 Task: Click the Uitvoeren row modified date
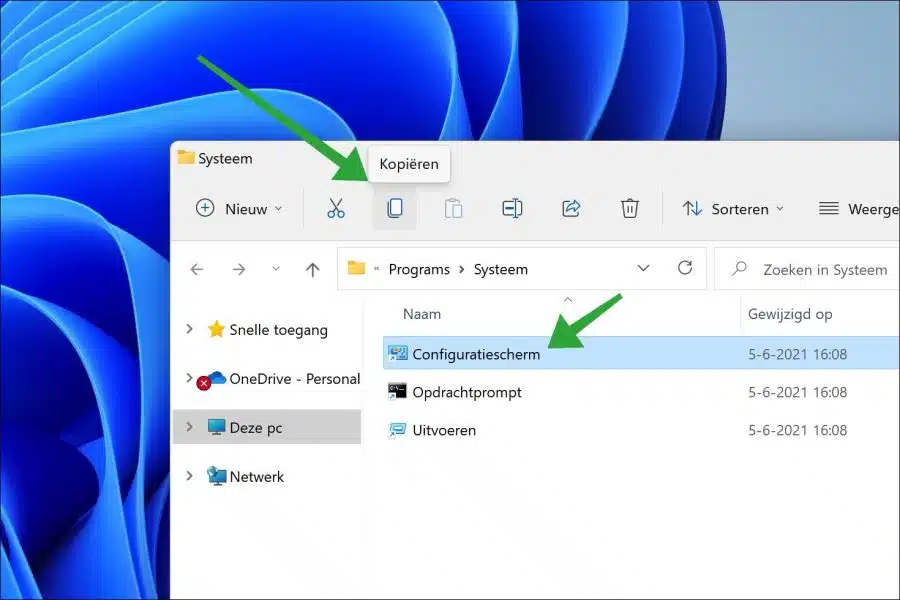click(797, 430)
